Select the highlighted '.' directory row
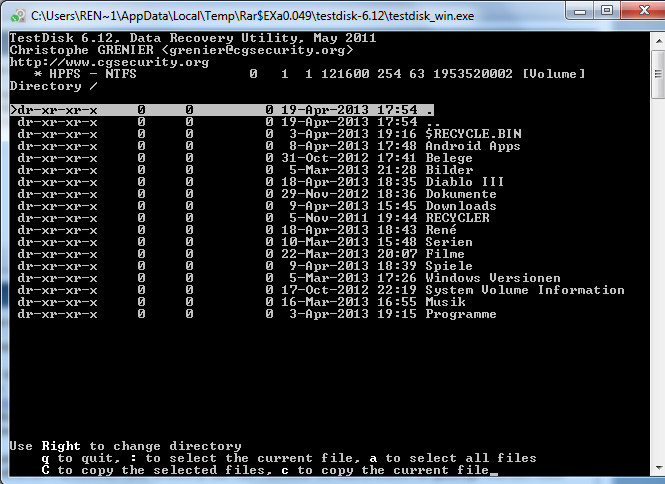 222,110
